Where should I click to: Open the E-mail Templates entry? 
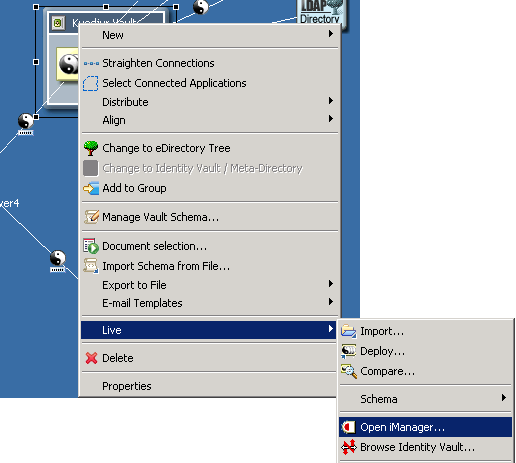(209, 303)
